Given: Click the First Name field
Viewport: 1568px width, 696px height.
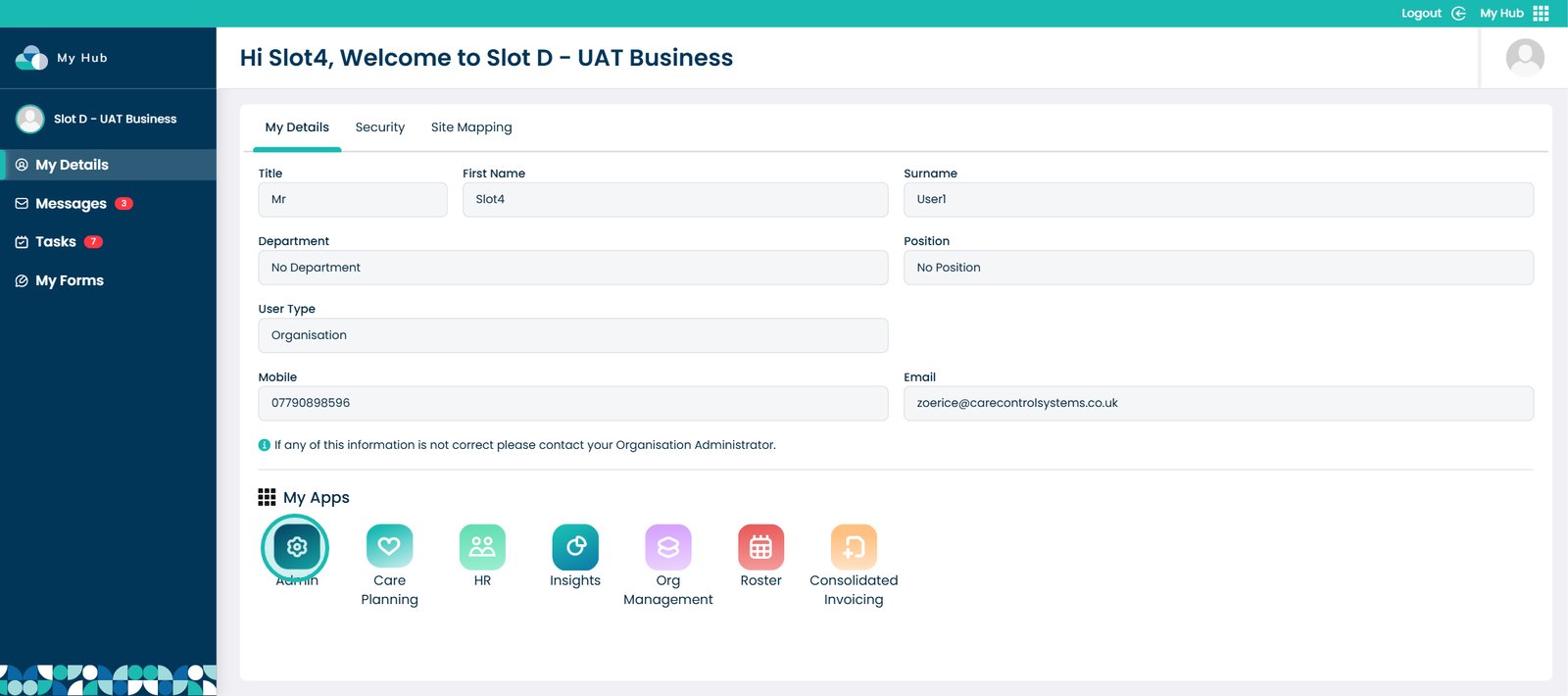Looking at the screenshot, I should (x=675, y=199).
